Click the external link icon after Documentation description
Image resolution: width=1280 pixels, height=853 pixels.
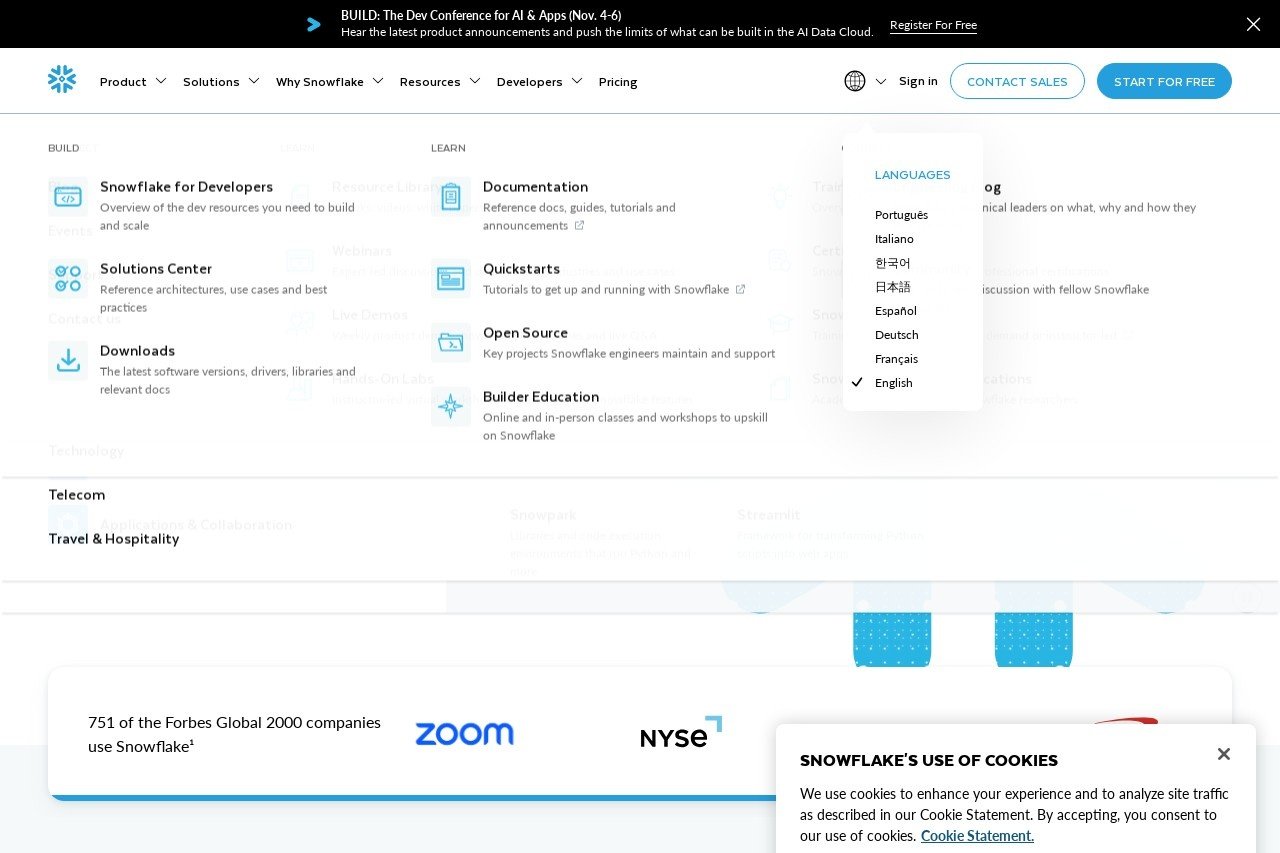coord(579,226)
